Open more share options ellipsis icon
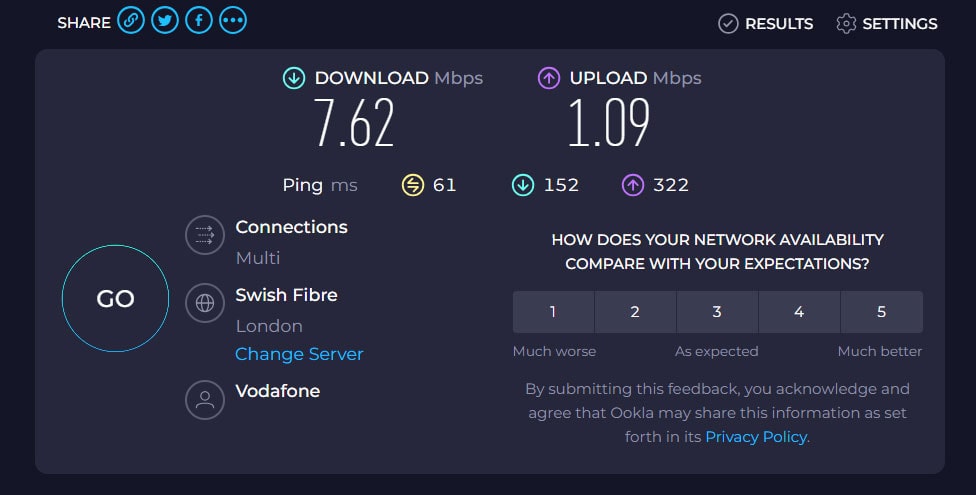Image resolution: width=976 pixels, height=495 pixels. [233, 21]
